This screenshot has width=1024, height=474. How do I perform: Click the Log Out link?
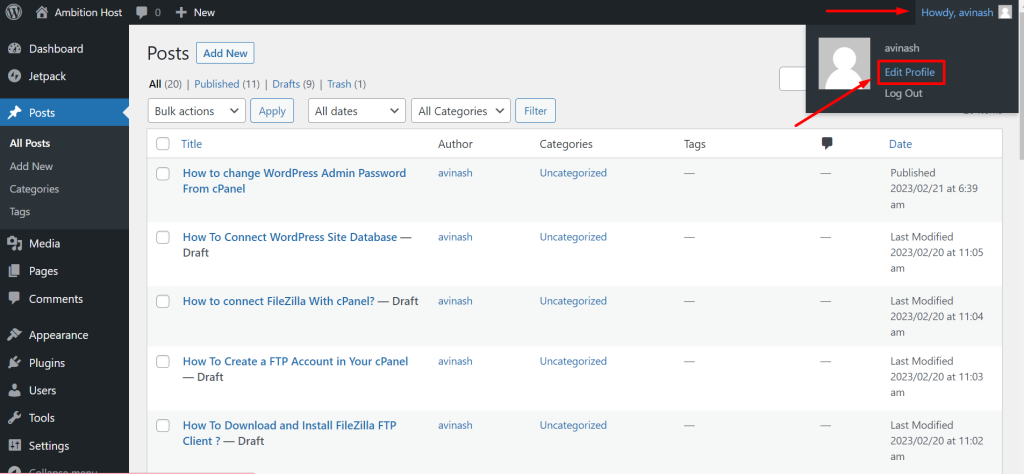click(x=903, y=93)
